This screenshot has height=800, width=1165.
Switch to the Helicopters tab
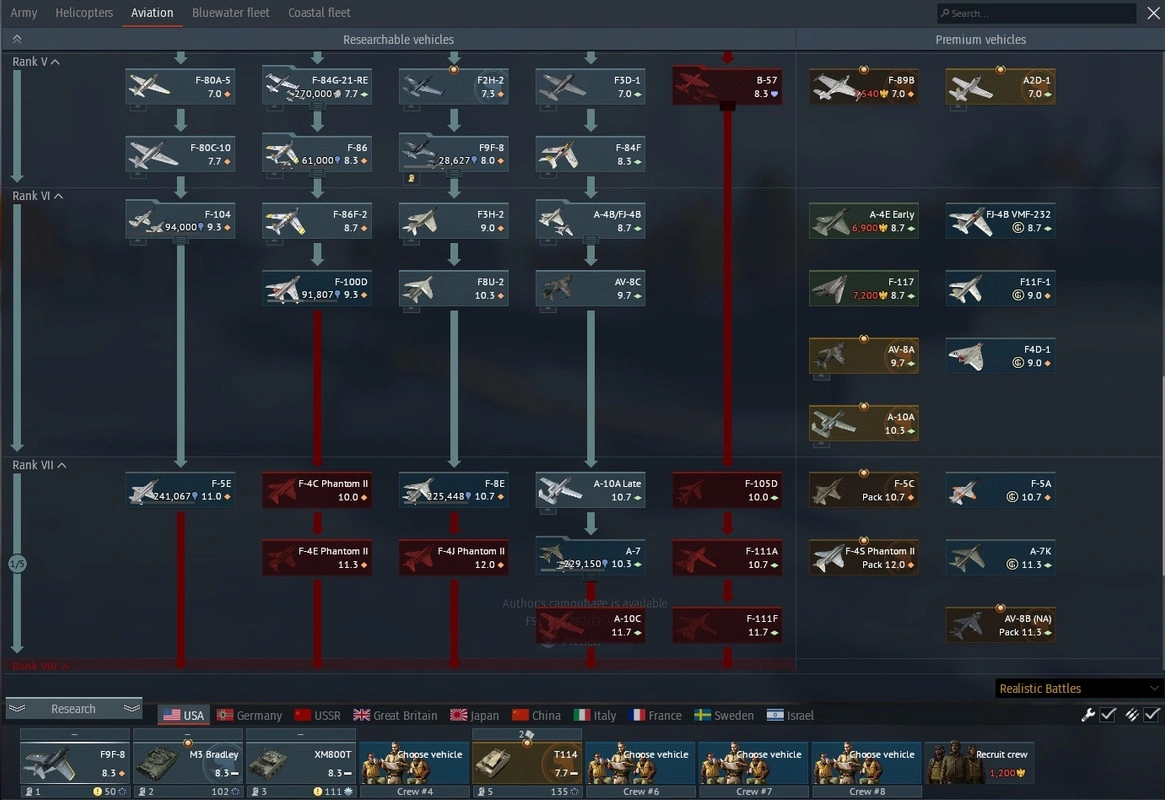coord(84,13)
